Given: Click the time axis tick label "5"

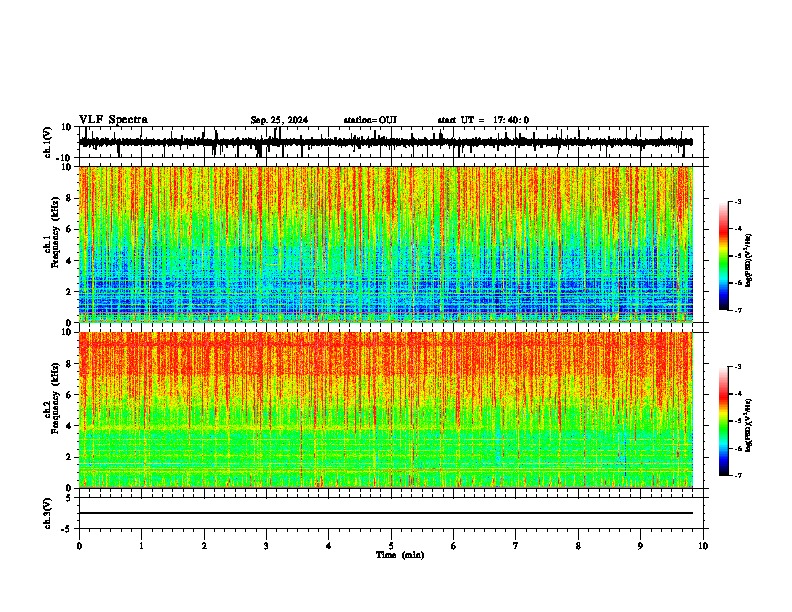Looking at the screenshot, I should pos(391,546).
